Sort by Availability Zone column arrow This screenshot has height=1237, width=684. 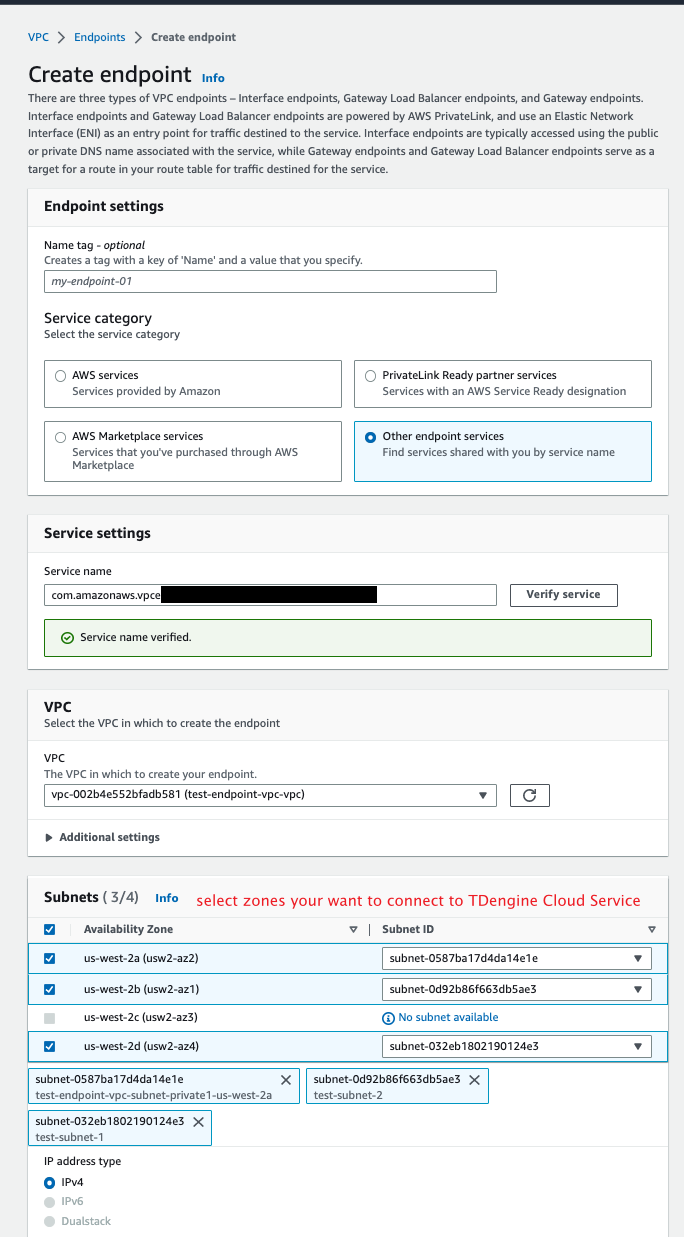(353, 929)
